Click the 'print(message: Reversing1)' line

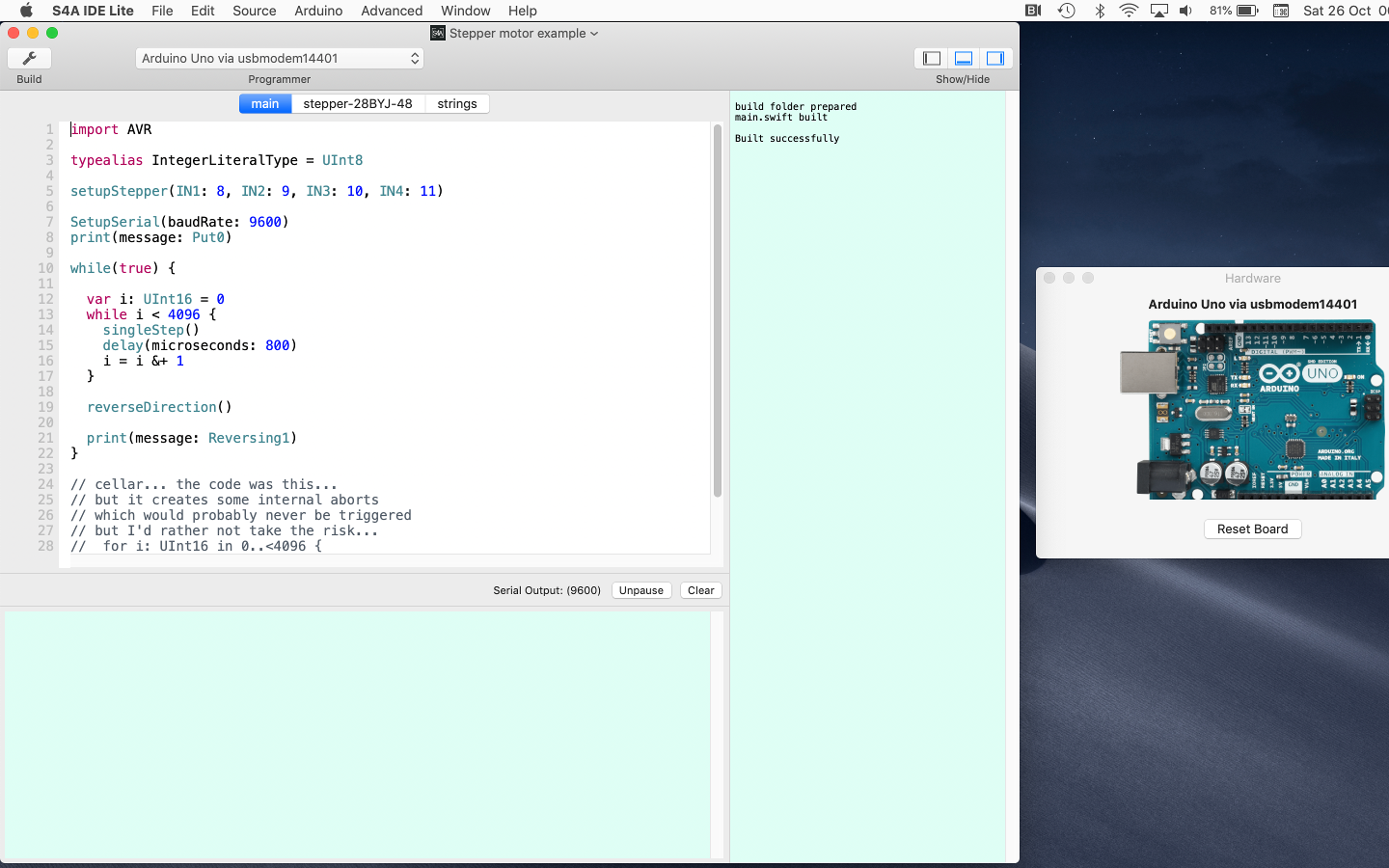pyautogui.click(x=192, y=438)
